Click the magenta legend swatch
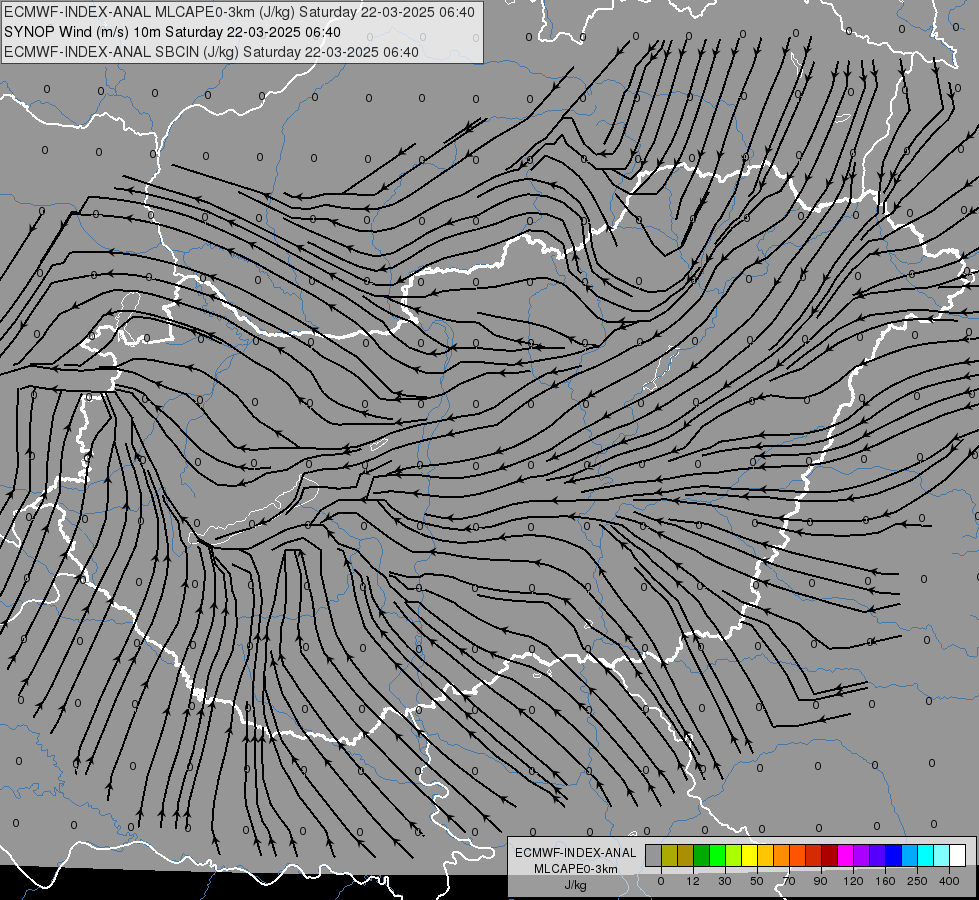The width and height of the screenshot is (979, 900). tap(845, 855)
